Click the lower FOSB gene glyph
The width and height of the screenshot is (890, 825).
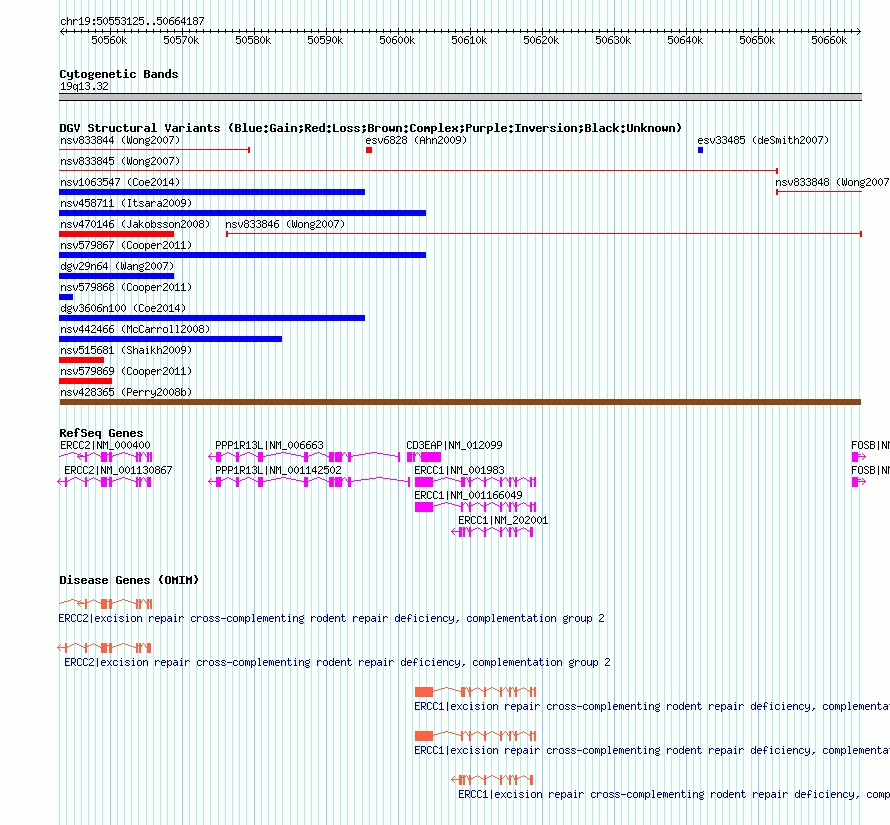click(858, 482)
